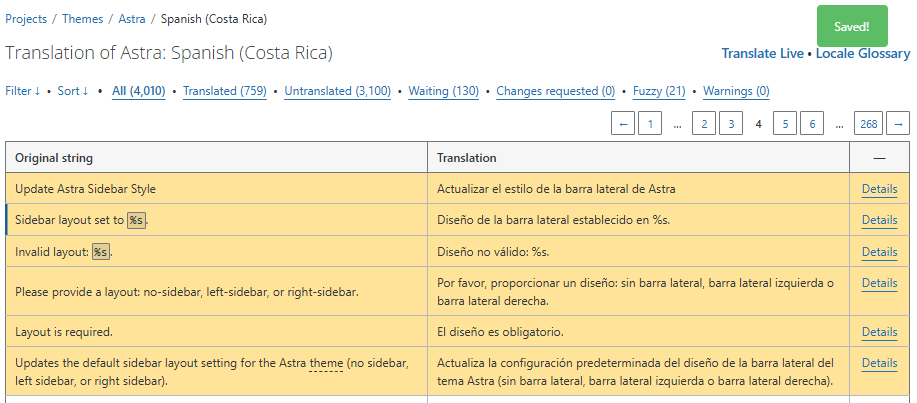This screenshot has height=403, width=917.
Task: Open Details for 'Update Astra Sidebar Style'
Action: click(x=879, y=188)
